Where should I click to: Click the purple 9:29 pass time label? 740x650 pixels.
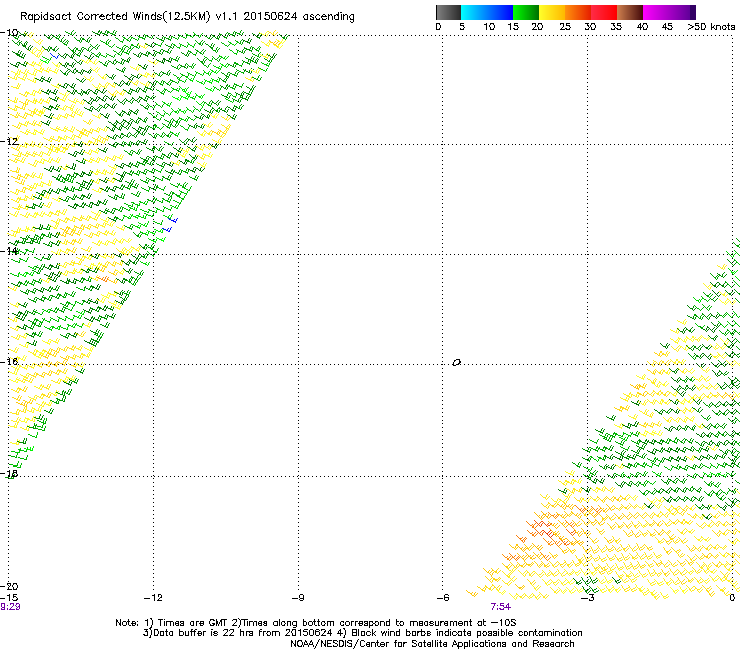10,607
